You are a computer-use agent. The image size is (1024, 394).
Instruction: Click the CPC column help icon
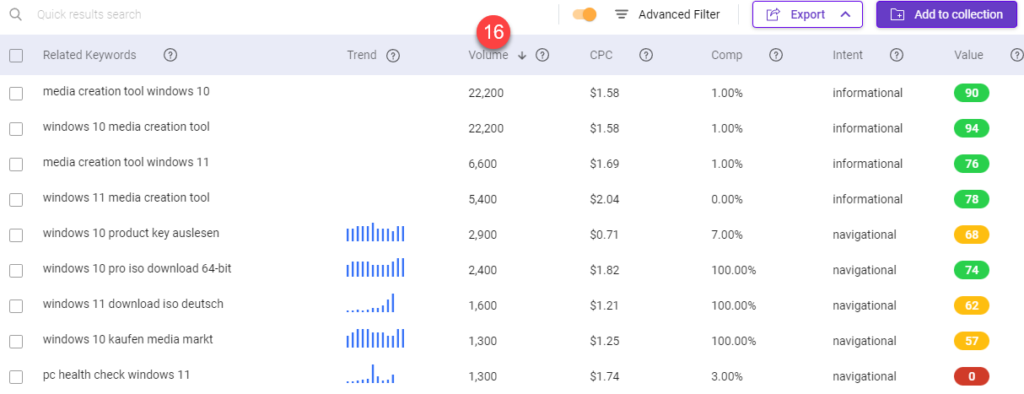pos(647,56)
